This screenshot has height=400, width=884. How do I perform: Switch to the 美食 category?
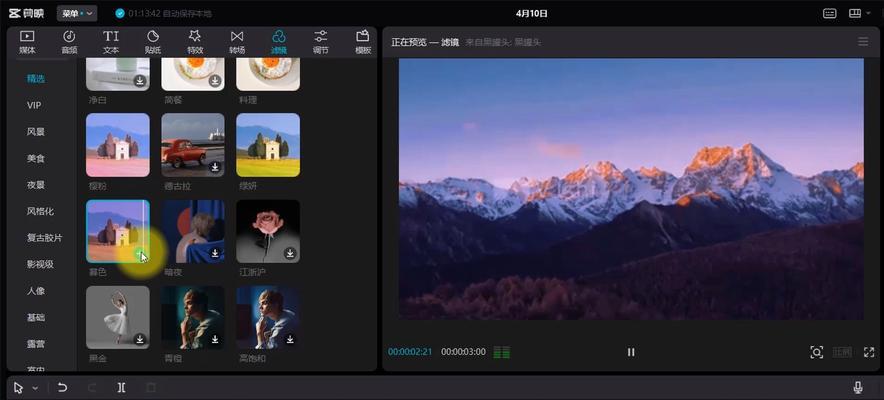click(36, 158)
